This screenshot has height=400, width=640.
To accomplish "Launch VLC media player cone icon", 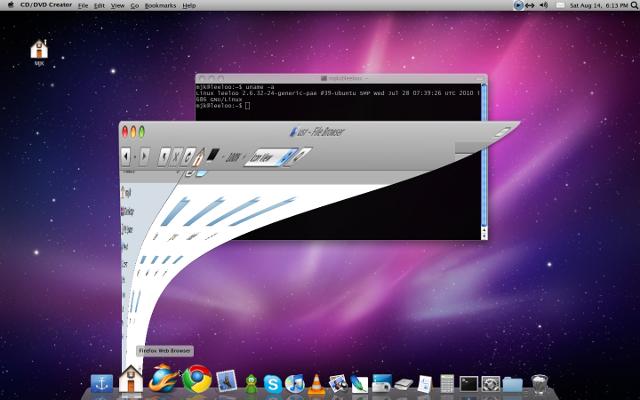I will tap(315, 382).
